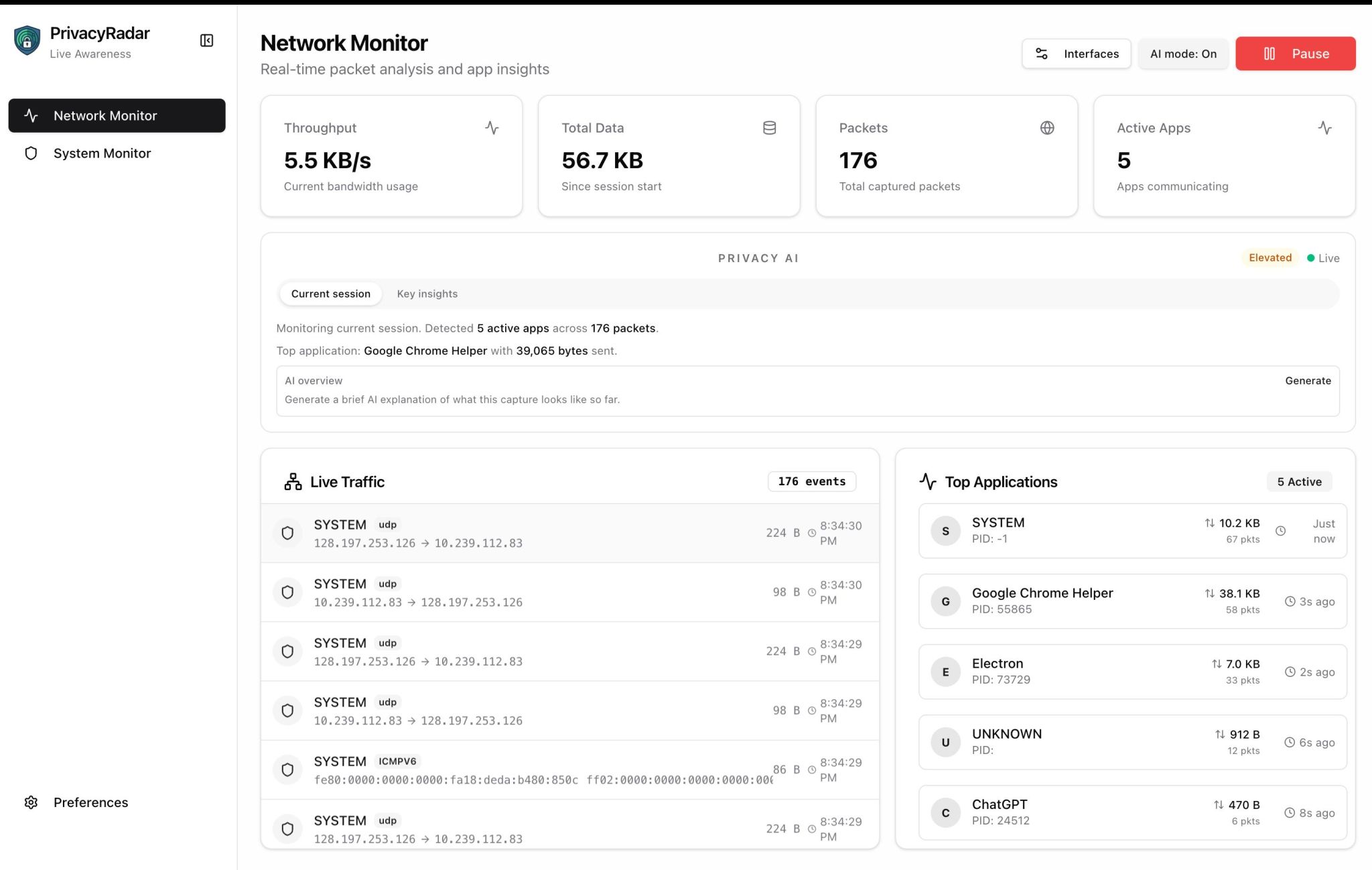Image resolution: width=1372 pixels, height=870 pixels.
Task: Click the PID: 55865 label
Action: [1002, 609]
